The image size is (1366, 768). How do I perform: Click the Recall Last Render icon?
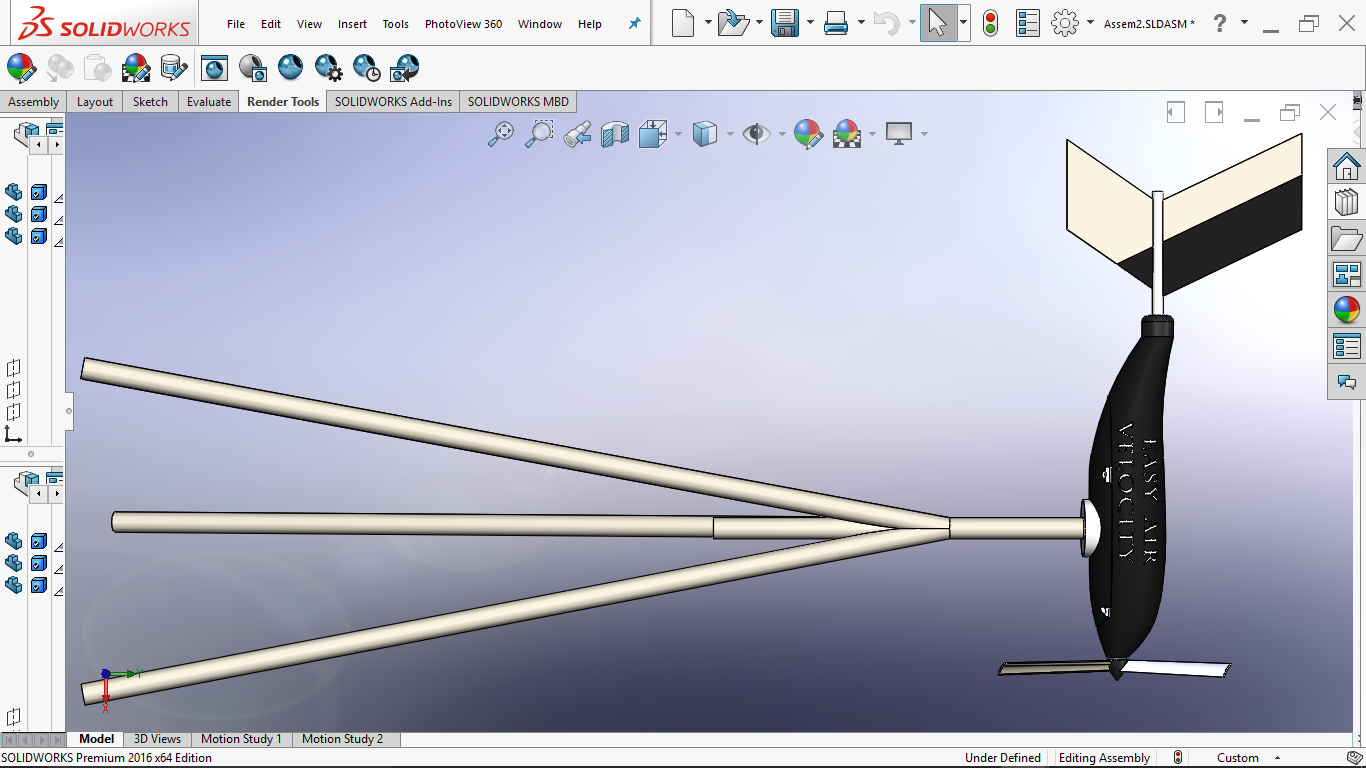coord(404,68)
